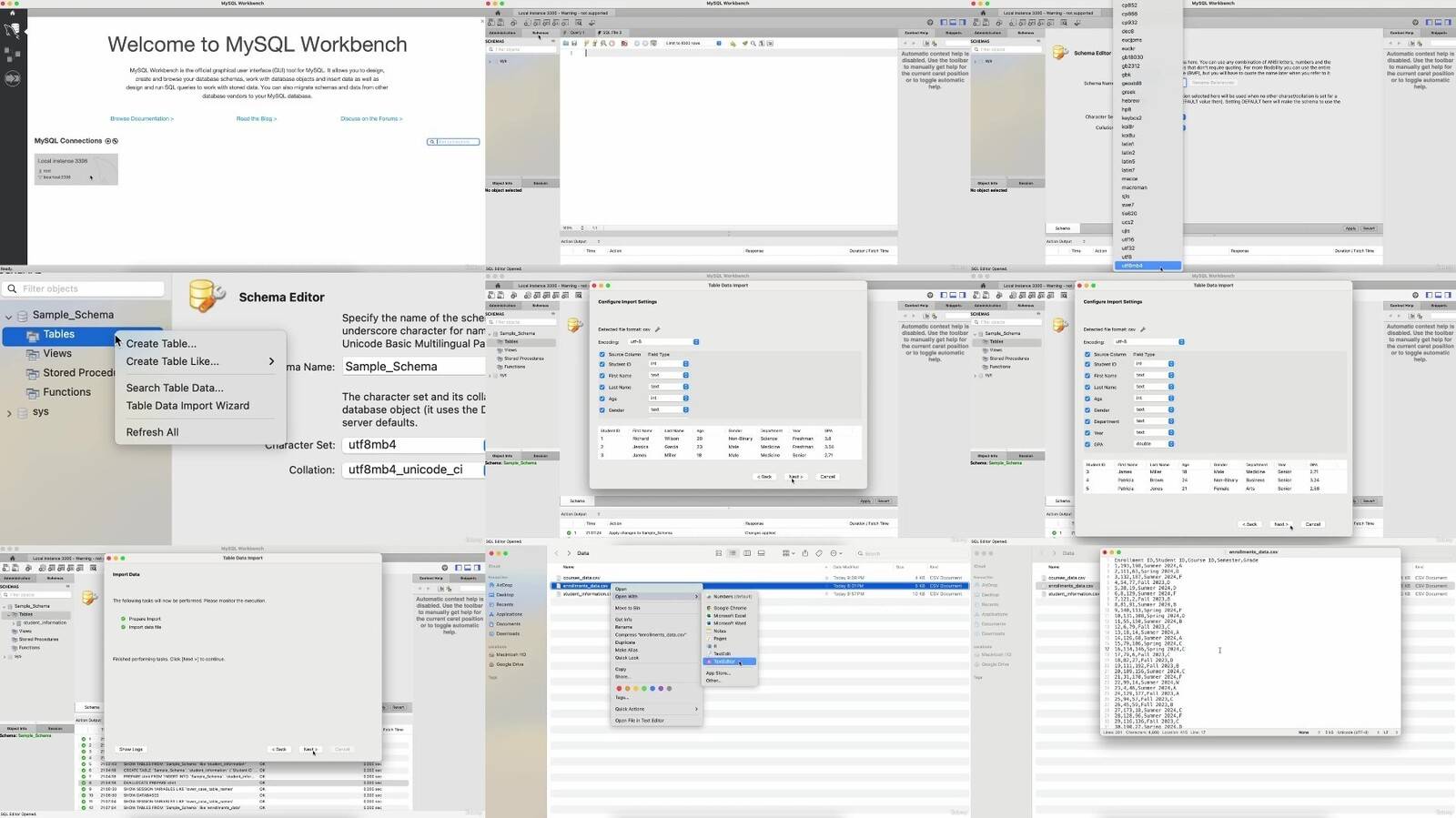Open the Year field type dropdown

1154,433
